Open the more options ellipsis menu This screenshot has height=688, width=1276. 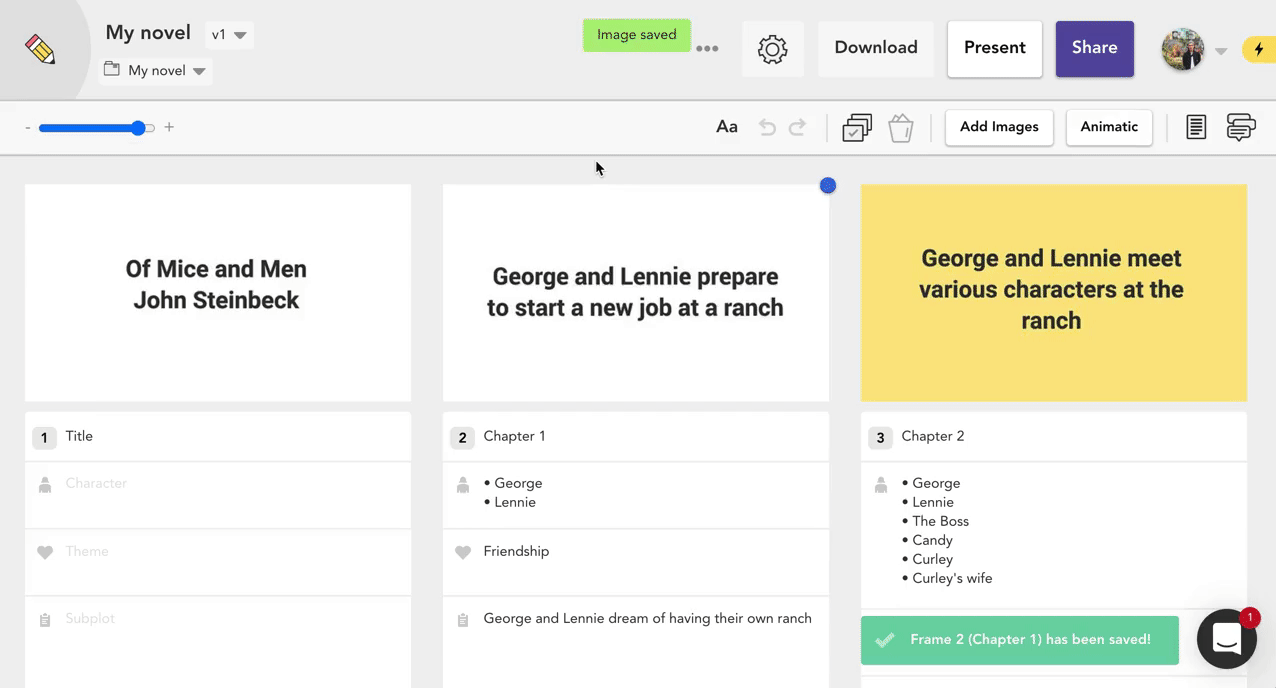[x=708, y=47]
